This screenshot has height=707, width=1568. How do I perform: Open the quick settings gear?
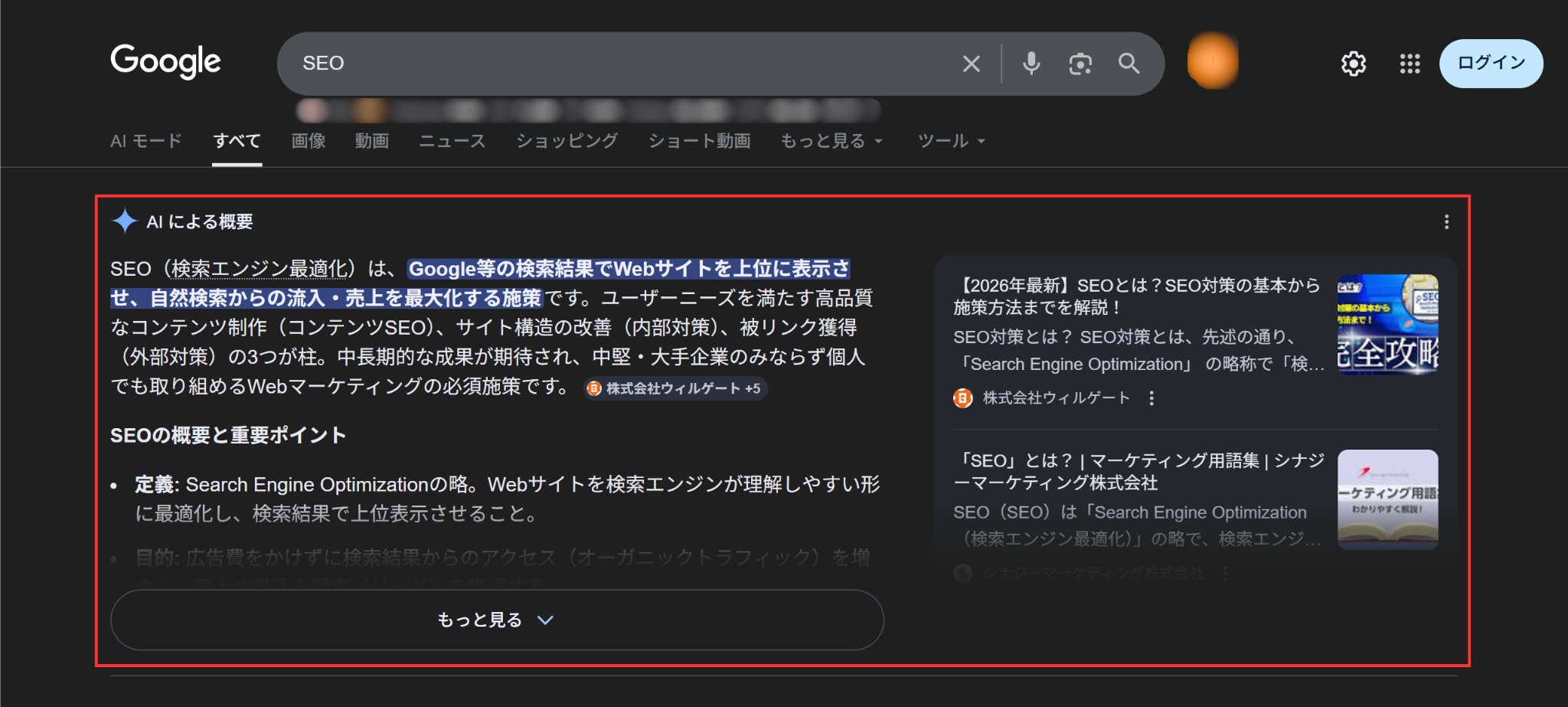[1353, 64]
